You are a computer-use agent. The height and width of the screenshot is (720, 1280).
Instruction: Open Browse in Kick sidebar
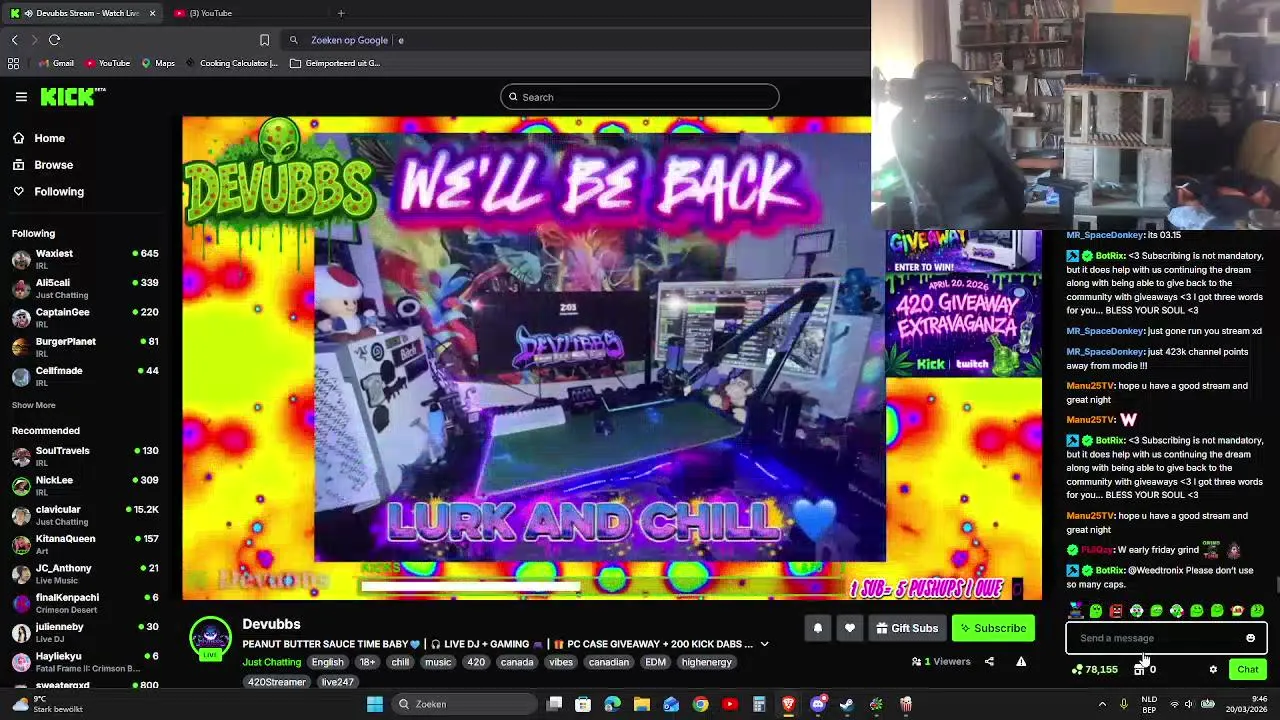tap(53, 165)
